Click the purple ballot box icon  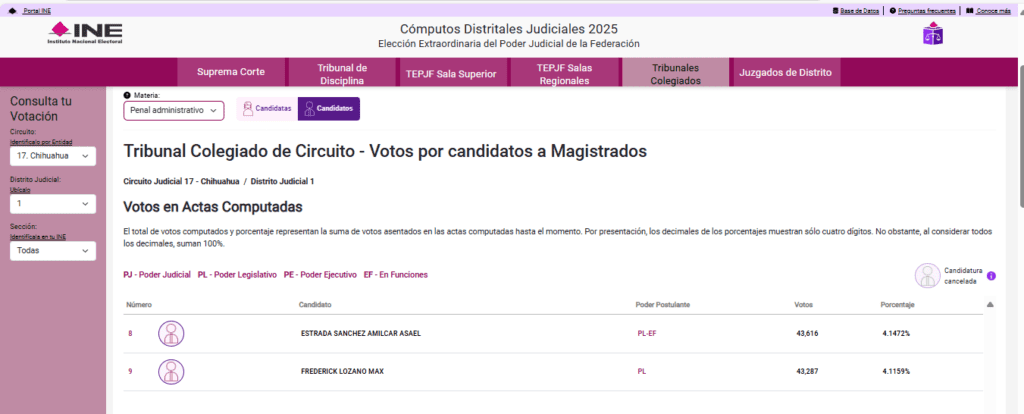(932, 34)
